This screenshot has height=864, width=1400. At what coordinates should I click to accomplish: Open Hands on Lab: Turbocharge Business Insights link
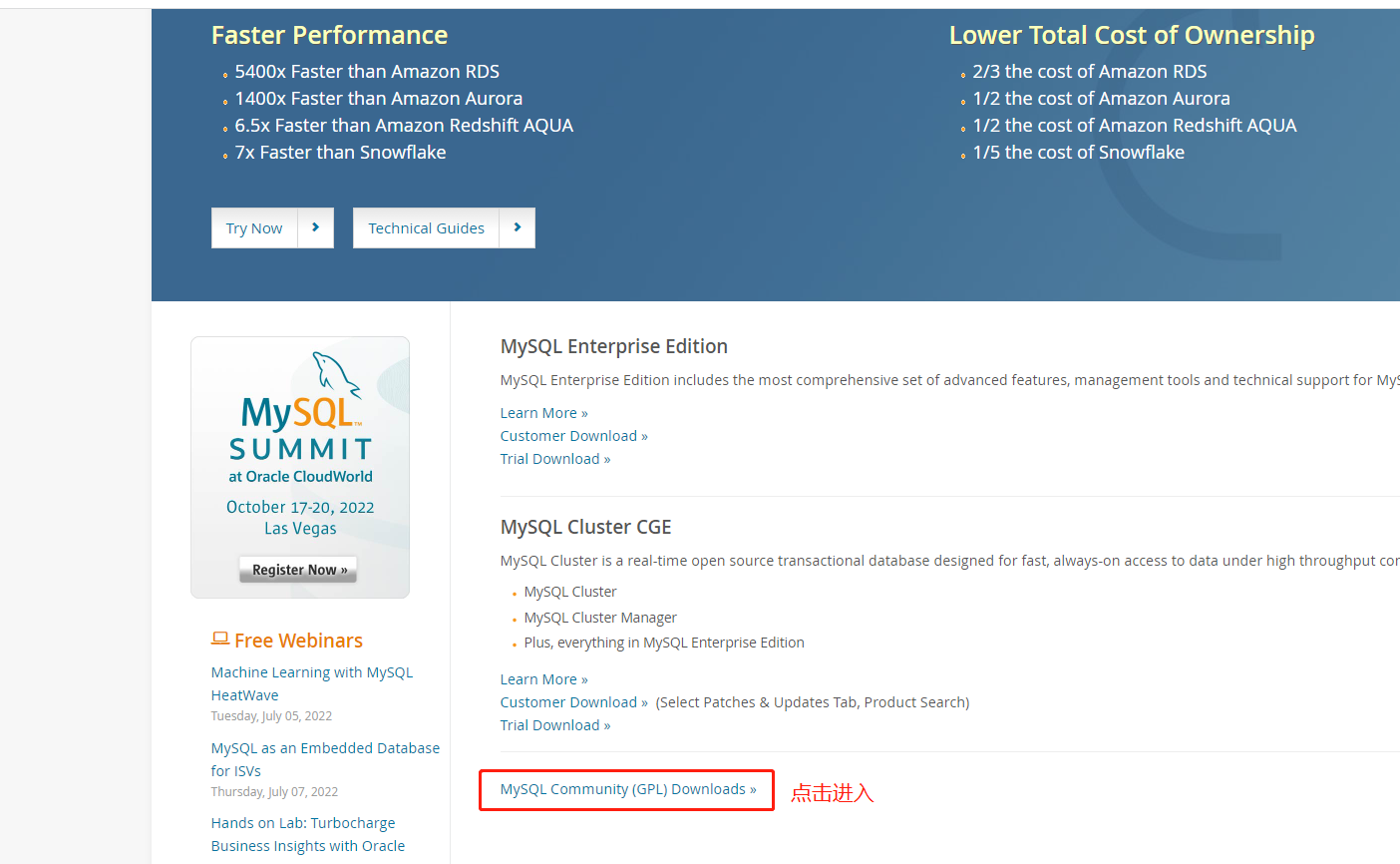point(308,834)
